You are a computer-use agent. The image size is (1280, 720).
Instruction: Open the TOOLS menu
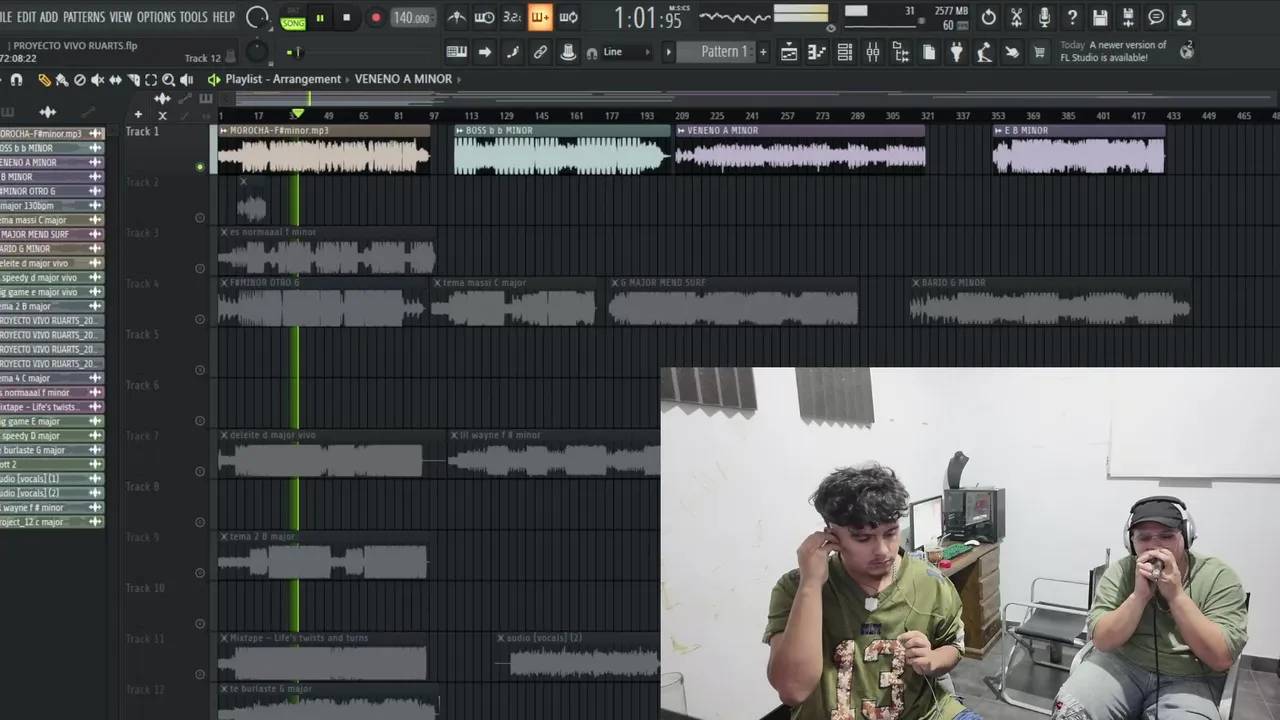point(194,17)
